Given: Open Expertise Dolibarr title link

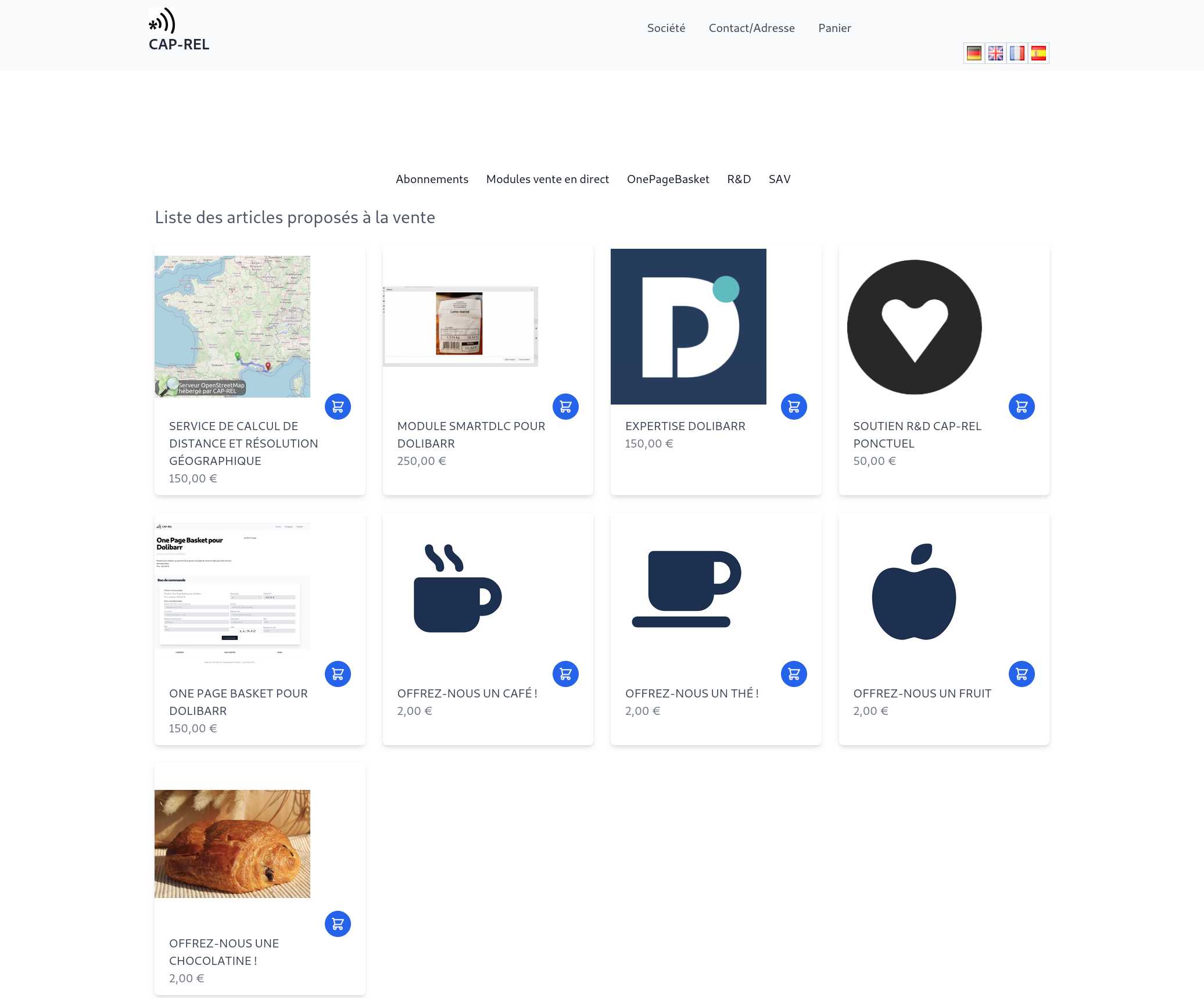Looking at the screenshot, I should [685, 426].
